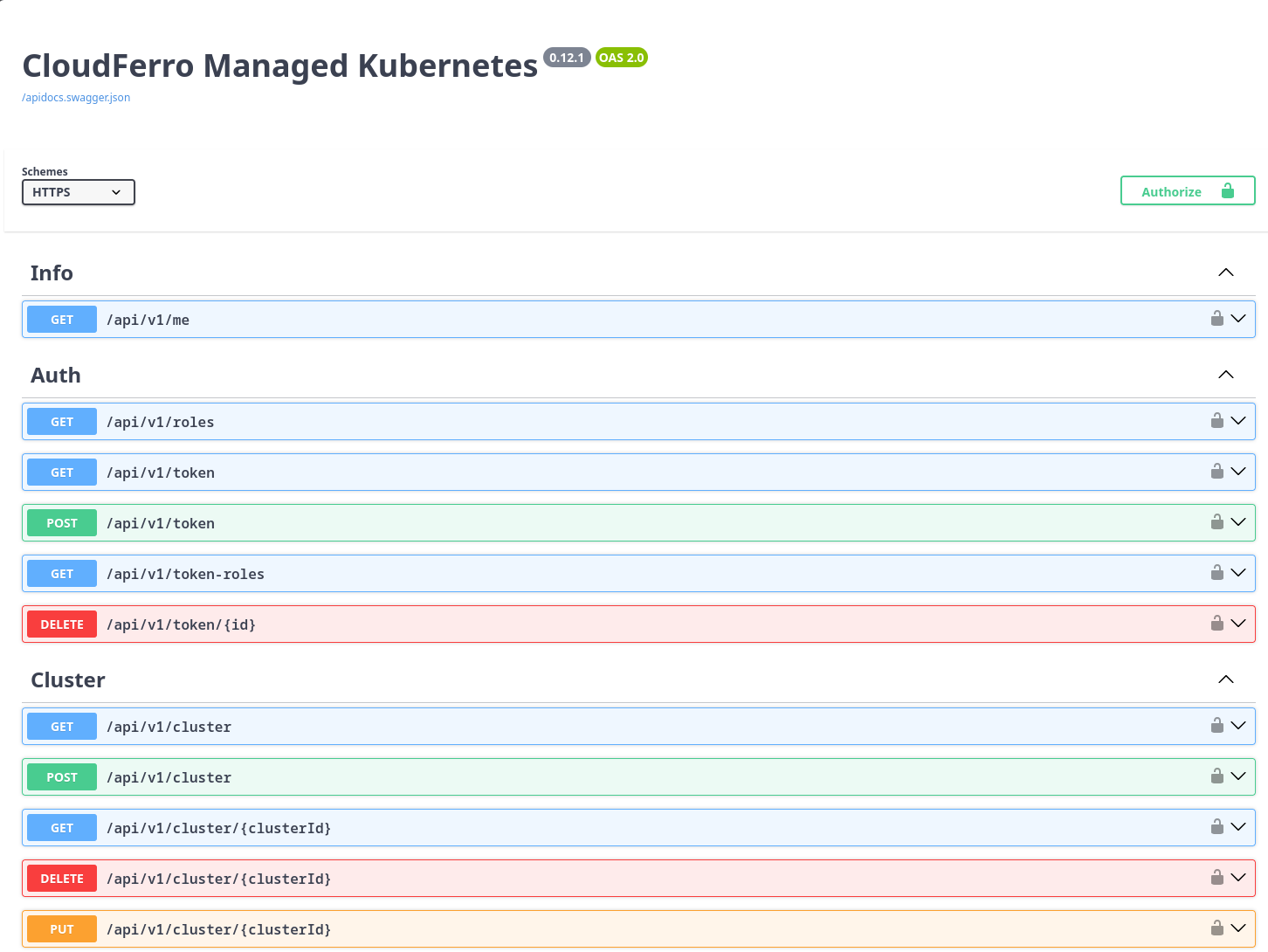The width and height of the screenshot is (1268, 952).
Task: Expand POST /api/v1/cluster with its chevron
Action: (x=1238, y=776)
